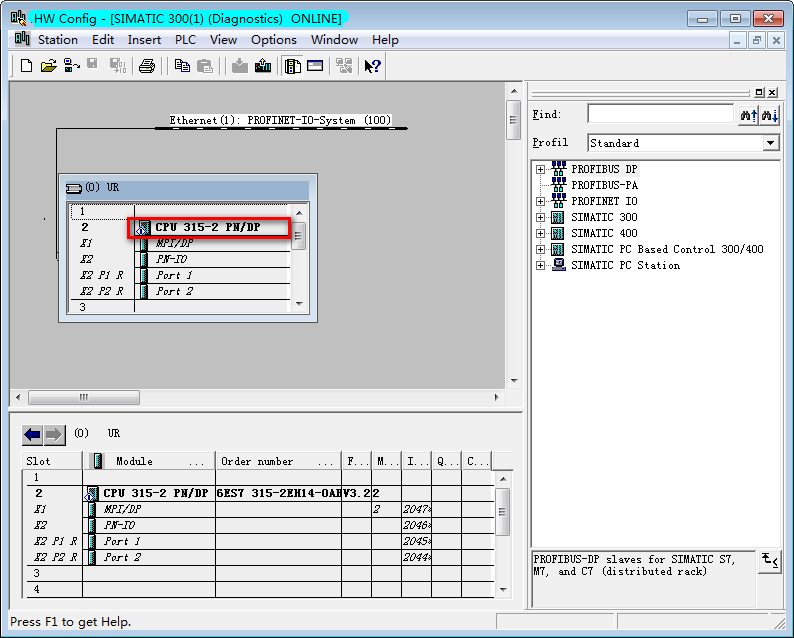The width and height of the screenshot is (794, 638).
Task: Click the Order number column header
Action: coord(279,461)
